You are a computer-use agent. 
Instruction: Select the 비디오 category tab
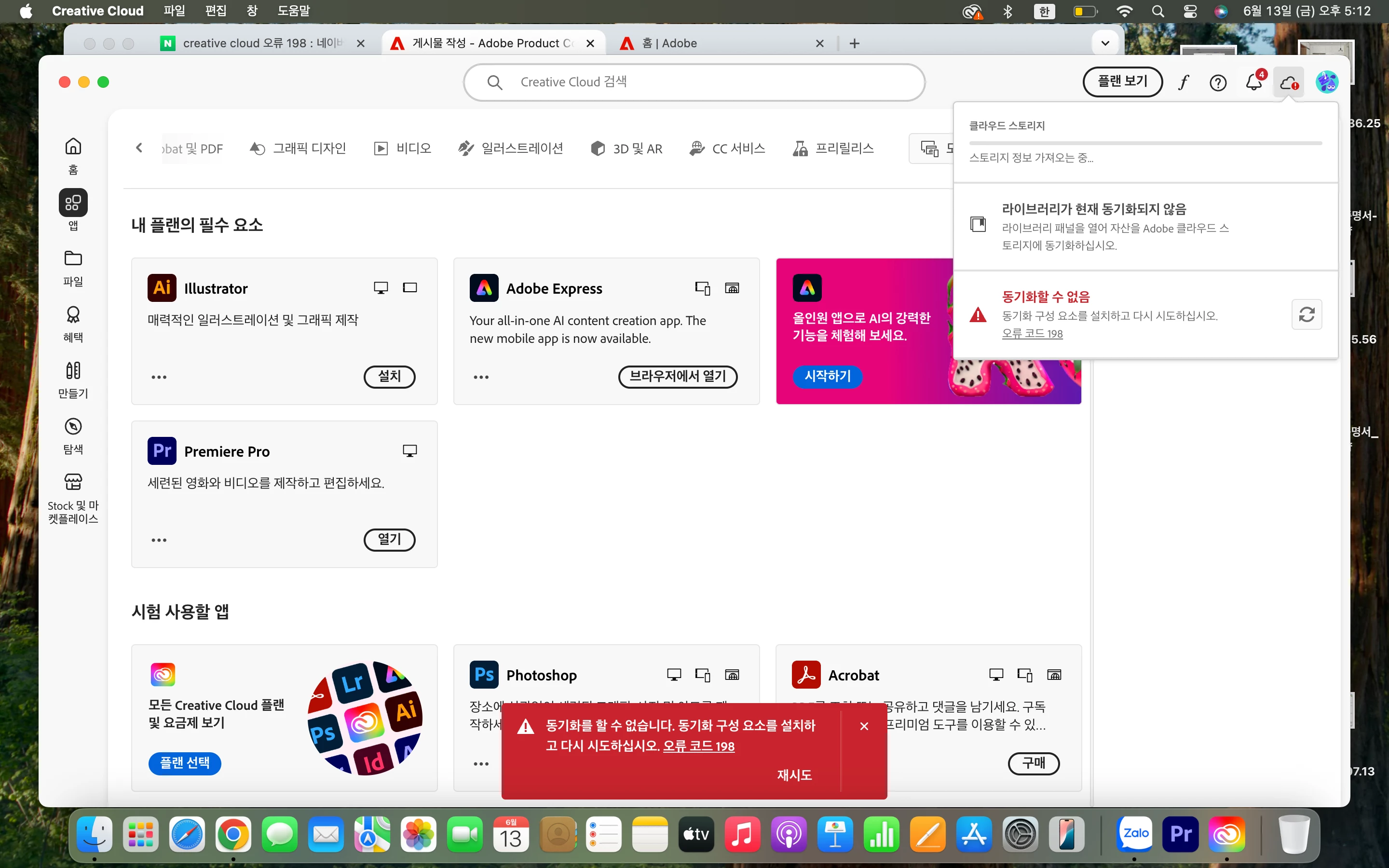pyautogui.click(x=403, y=149)
